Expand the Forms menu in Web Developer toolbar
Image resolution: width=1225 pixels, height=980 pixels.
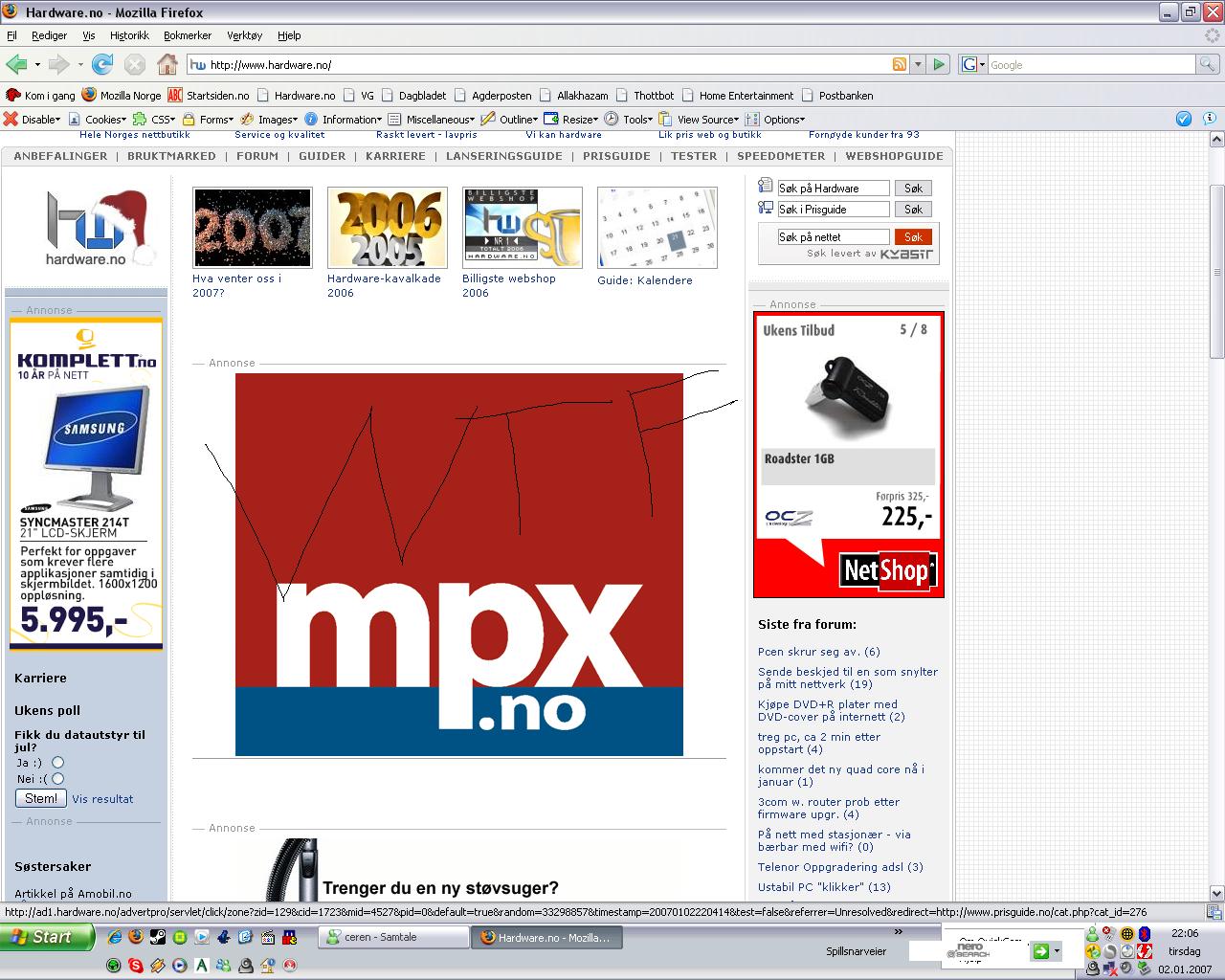click(208, 119)
